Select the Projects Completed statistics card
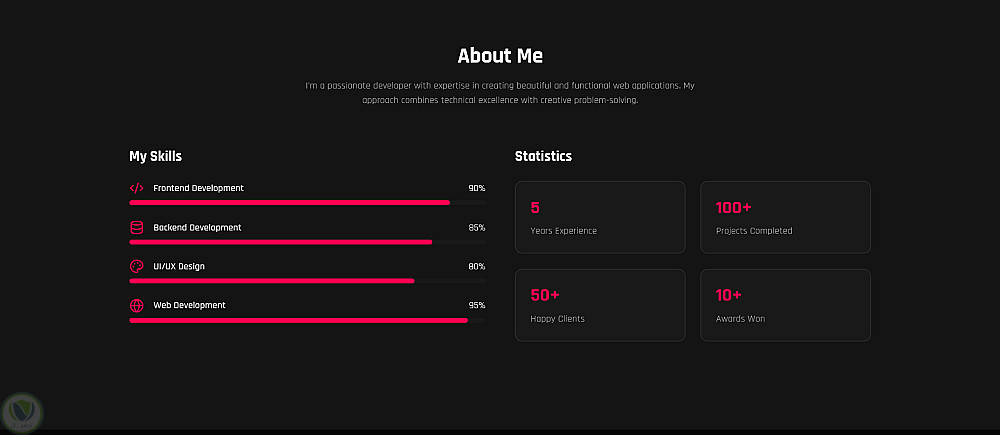Viewport: 1000px width, 435px height. click(785, 217)
